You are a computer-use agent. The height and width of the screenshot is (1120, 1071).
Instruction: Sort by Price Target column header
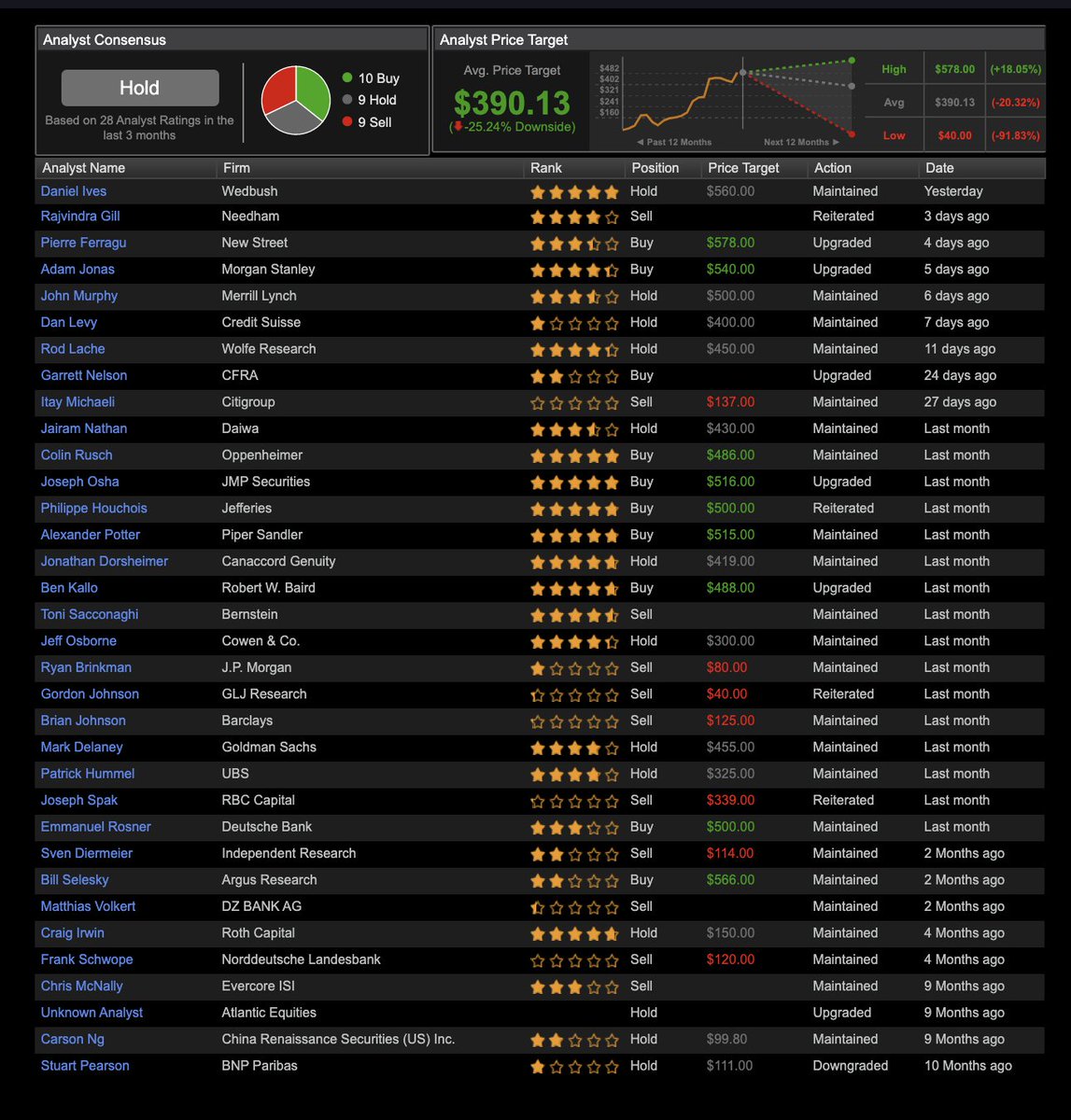tap(743, 168)
